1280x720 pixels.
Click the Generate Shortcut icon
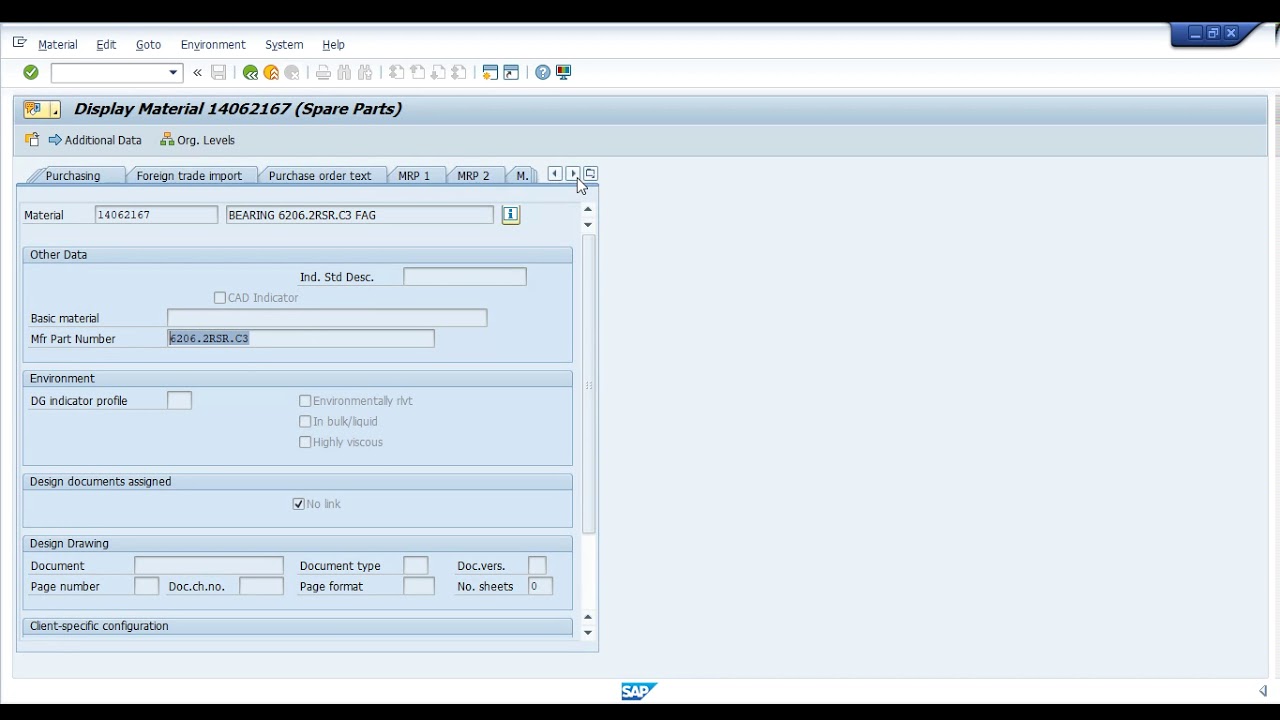tap(511, 72)
